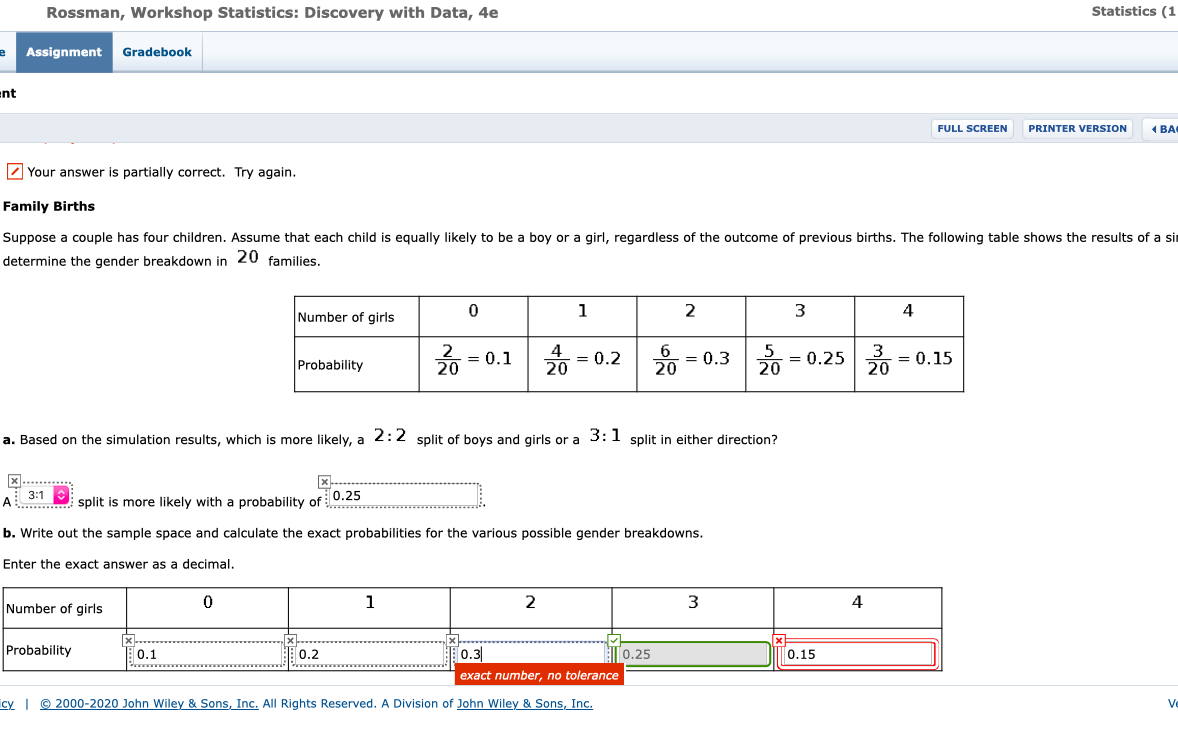The height and width of the screenshot is (735, 1178).
Task: Click inside the 0.1 probability input field
Action: click(x=200, y=654)
